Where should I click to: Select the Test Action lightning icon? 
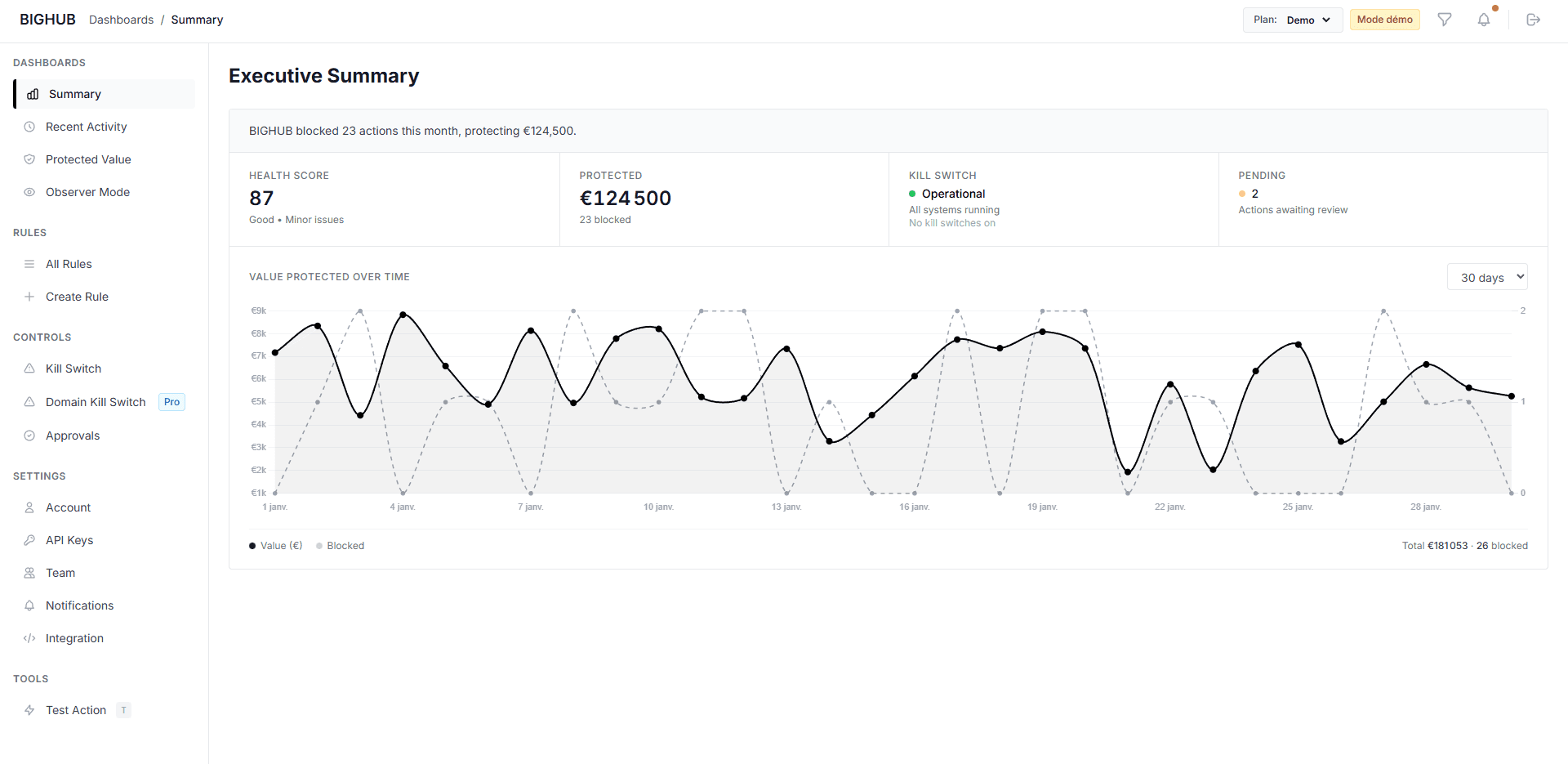(x=29, y=710)
